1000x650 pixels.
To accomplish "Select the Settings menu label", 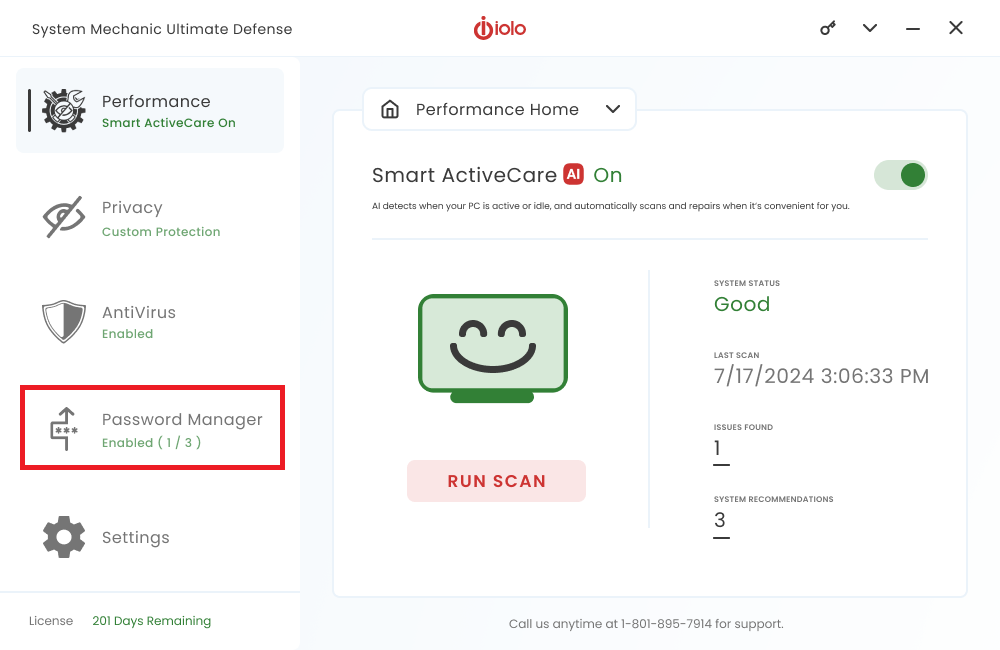I will click(x=136, y=538).
